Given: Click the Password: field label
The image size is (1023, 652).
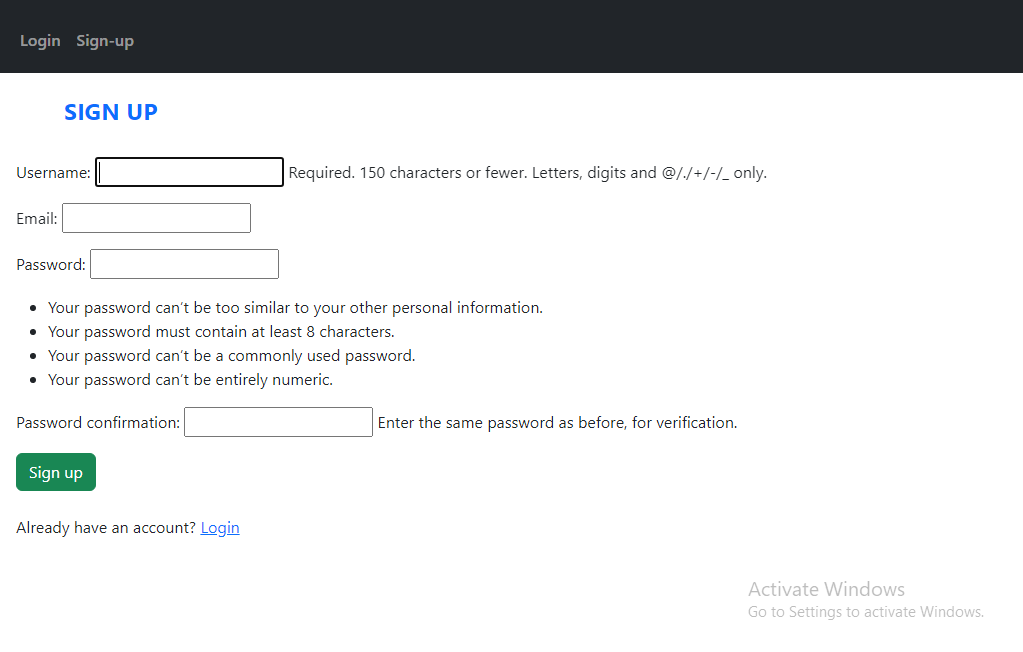Looking at the screenshot, I should [51, 264].
